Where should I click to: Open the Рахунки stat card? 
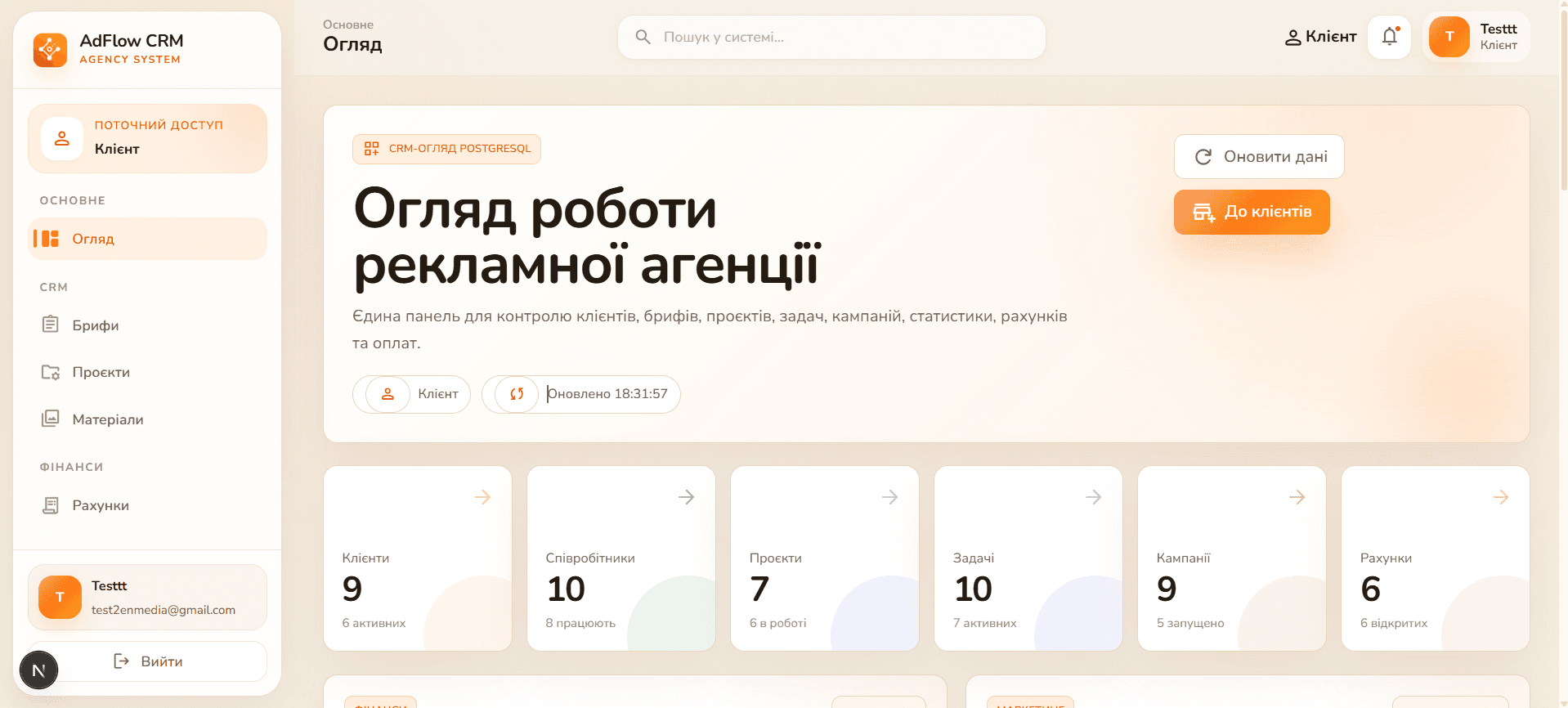[x=1436, y=558]
